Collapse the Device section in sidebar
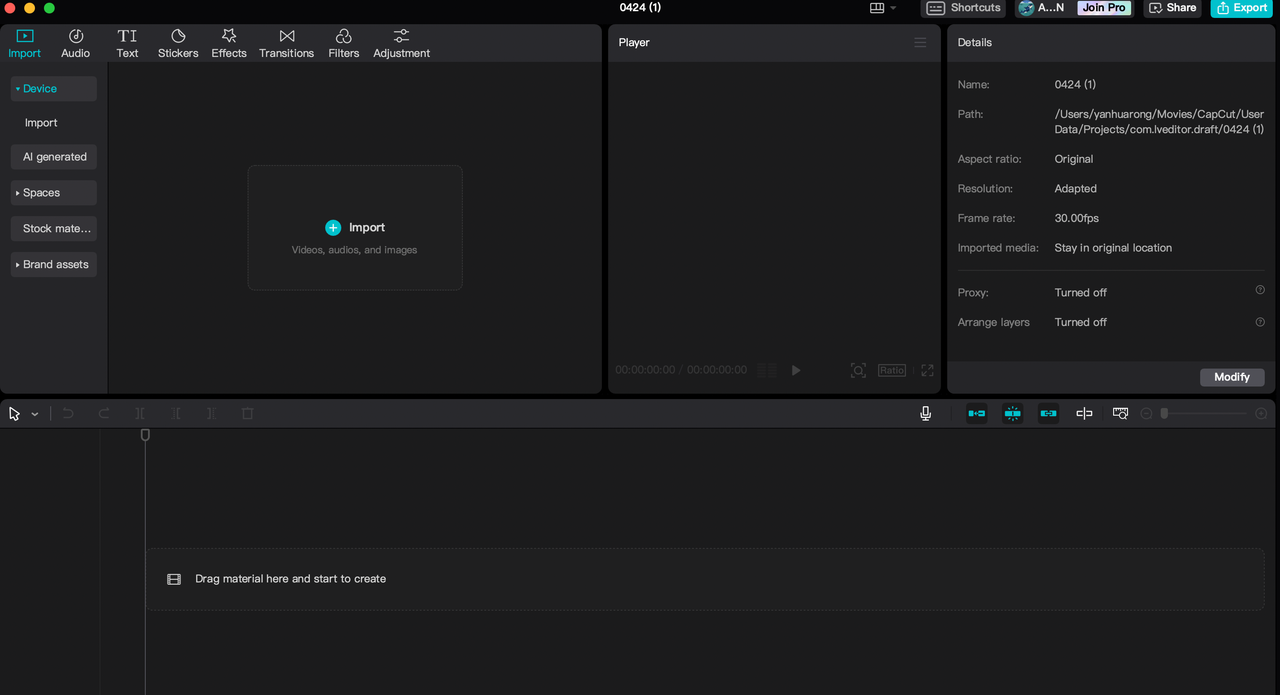1280x695 pixels. (x=54, y=89)
